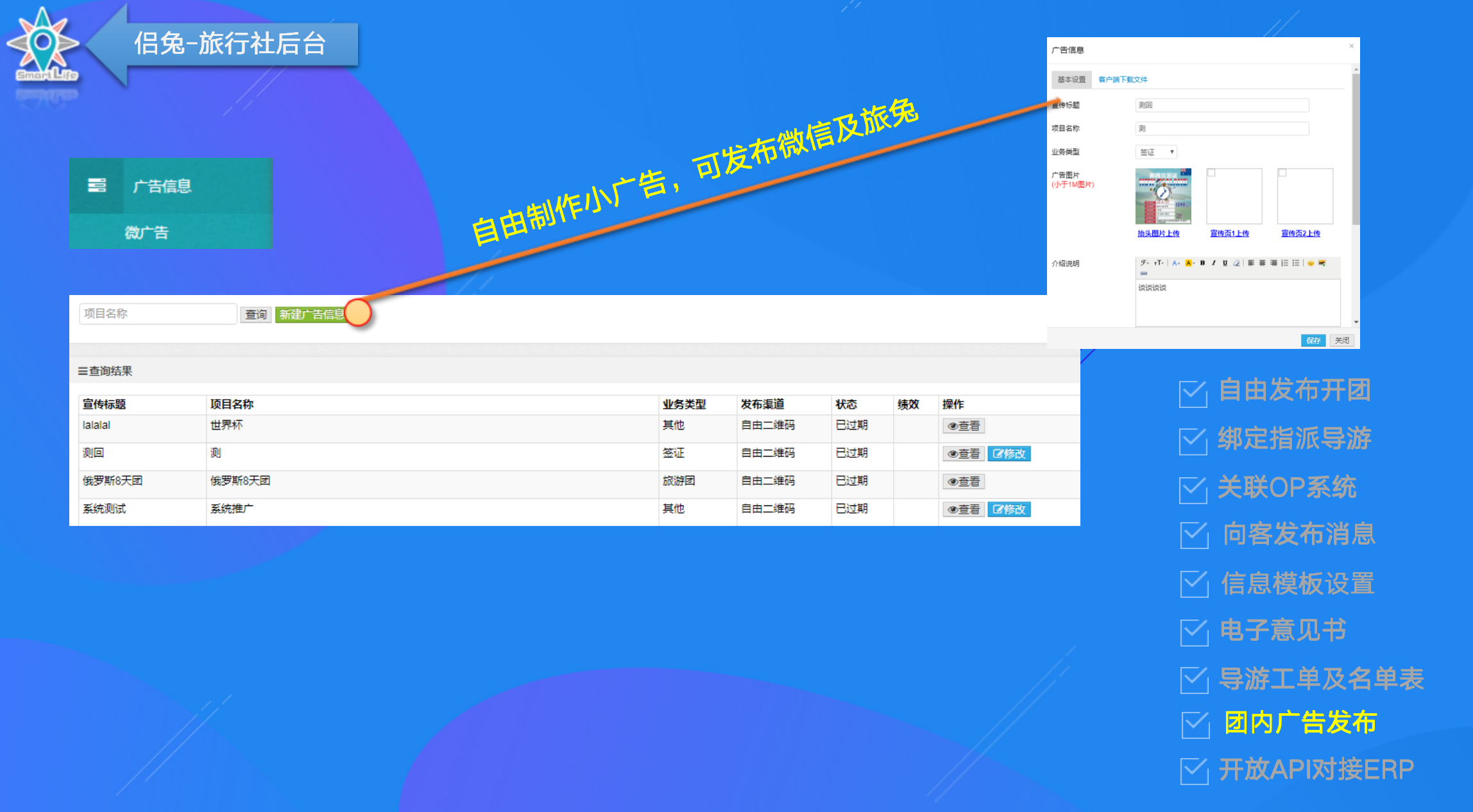Click the yellow highlight color A icon

tap(1190, 263)
